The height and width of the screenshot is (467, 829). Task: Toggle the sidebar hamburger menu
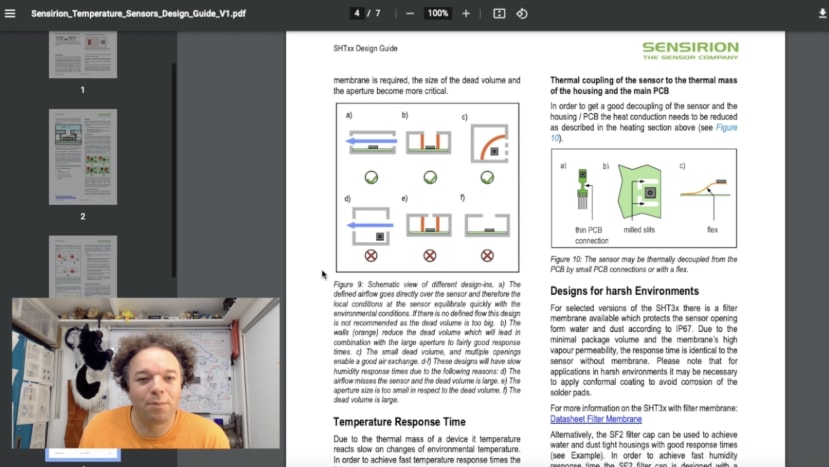(x=10, y=13)
